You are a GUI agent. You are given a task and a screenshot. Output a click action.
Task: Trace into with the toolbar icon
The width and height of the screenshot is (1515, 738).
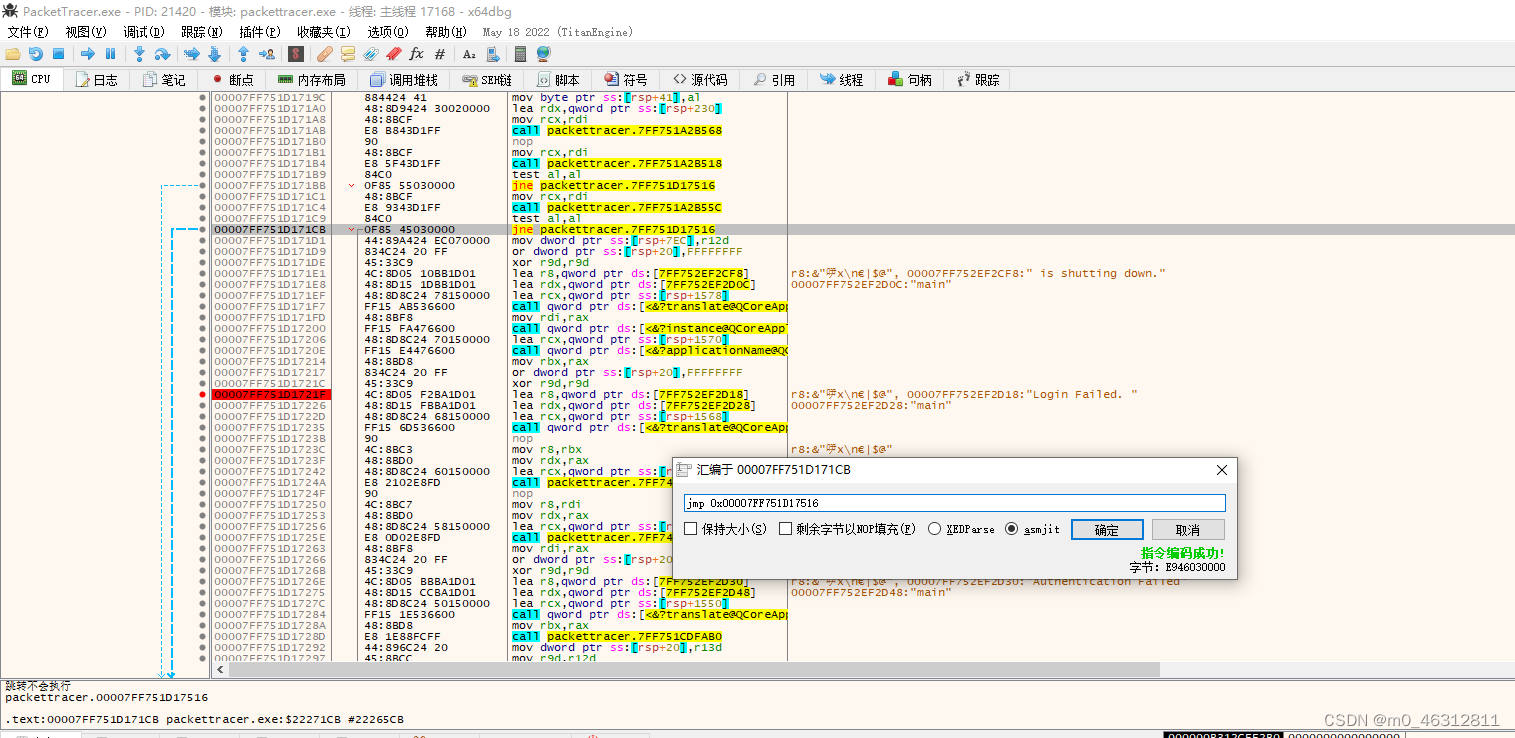(192, 54)
